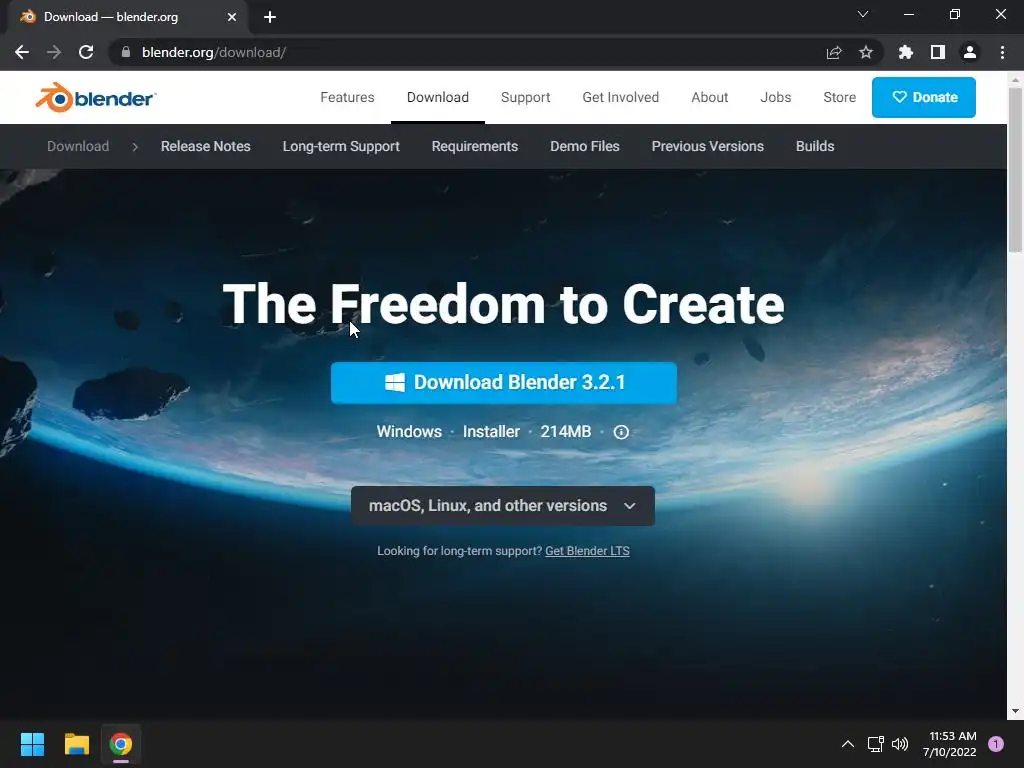Open the Extensions puzzle icon
The width and height of the screenshot is (1024, 768).
tap(906, 52)
